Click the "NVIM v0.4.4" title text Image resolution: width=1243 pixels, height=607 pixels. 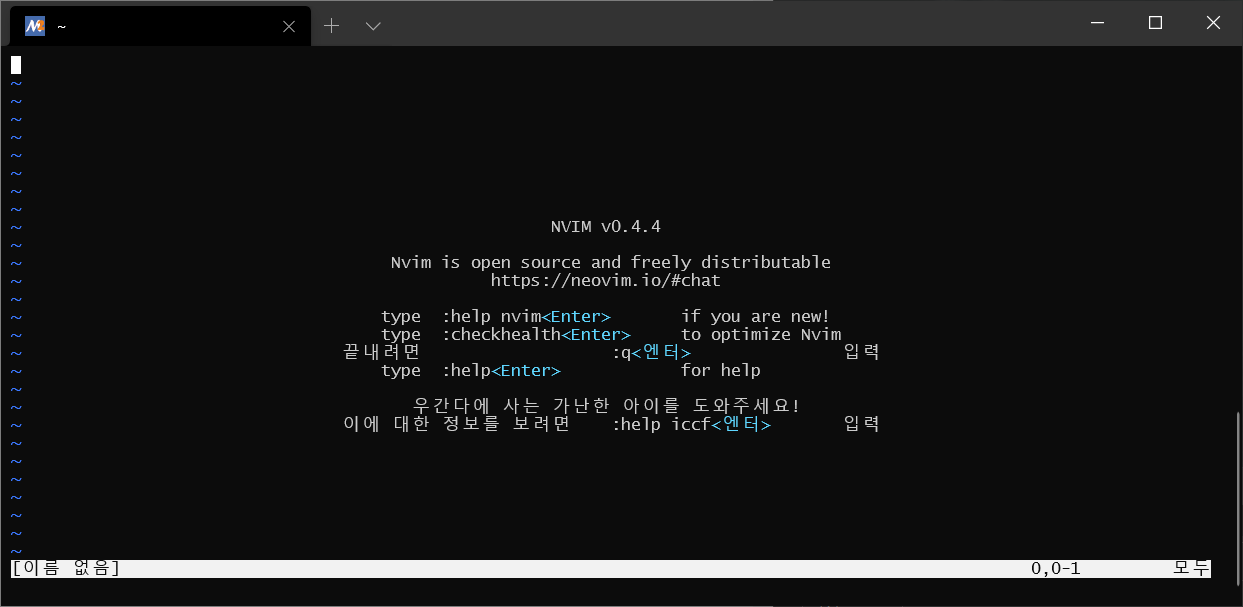coord(606,227)
